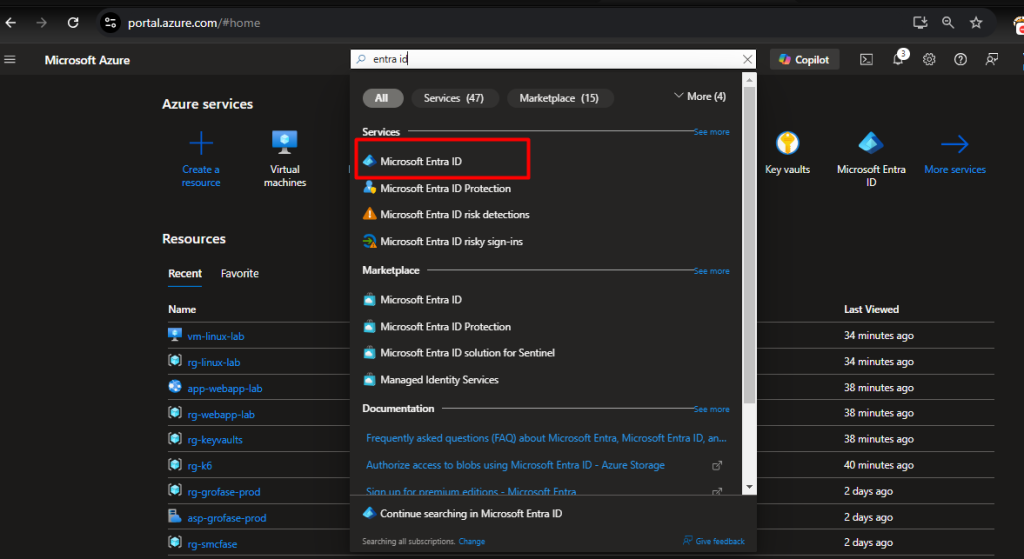Select the Services (47) filter
Viewport: 1024px width, 559px height.
[453, 98]
